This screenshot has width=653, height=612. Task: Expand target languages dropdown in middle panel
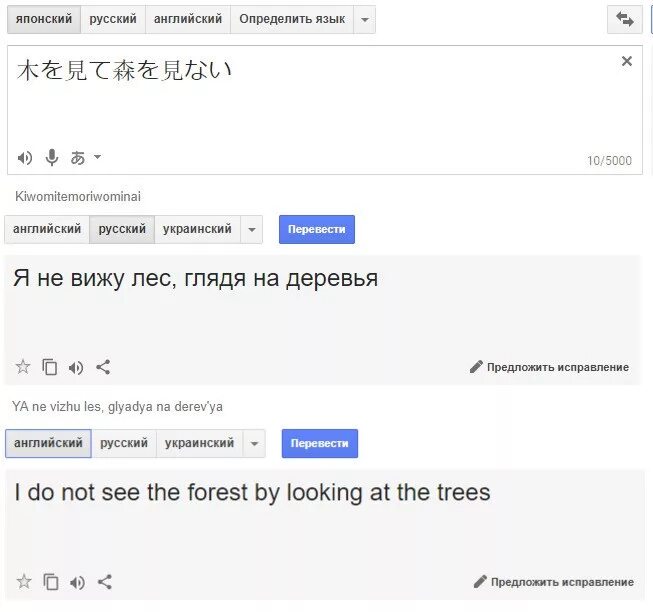pos(252,229)
